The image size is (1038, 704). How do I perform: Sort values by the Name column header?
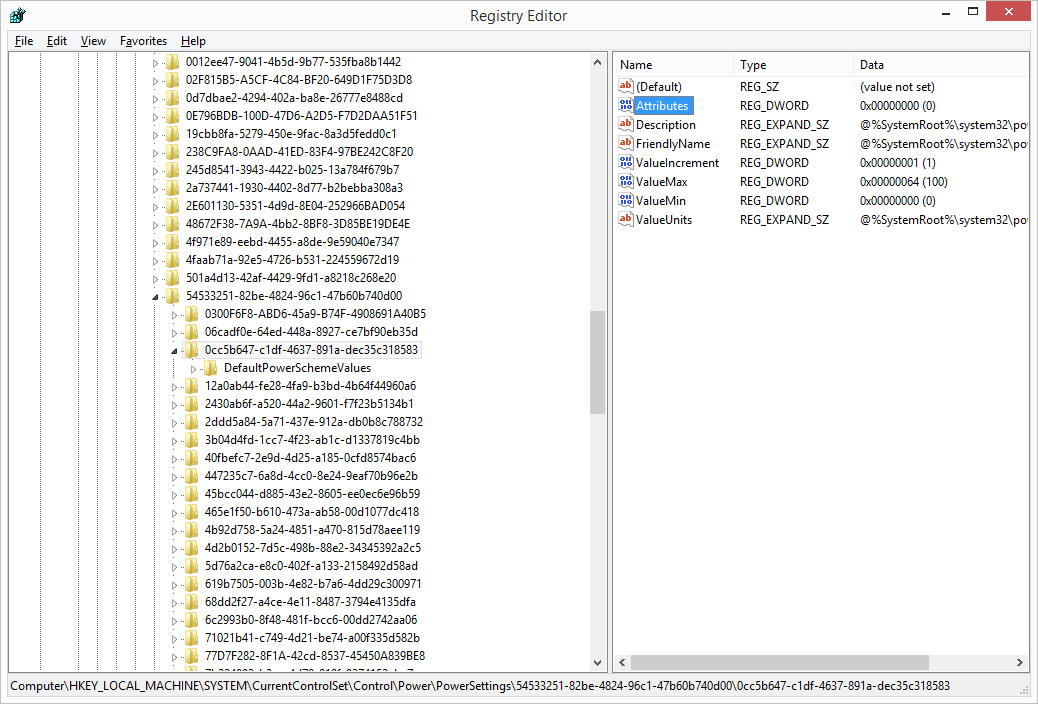click(x=673, y=65)
